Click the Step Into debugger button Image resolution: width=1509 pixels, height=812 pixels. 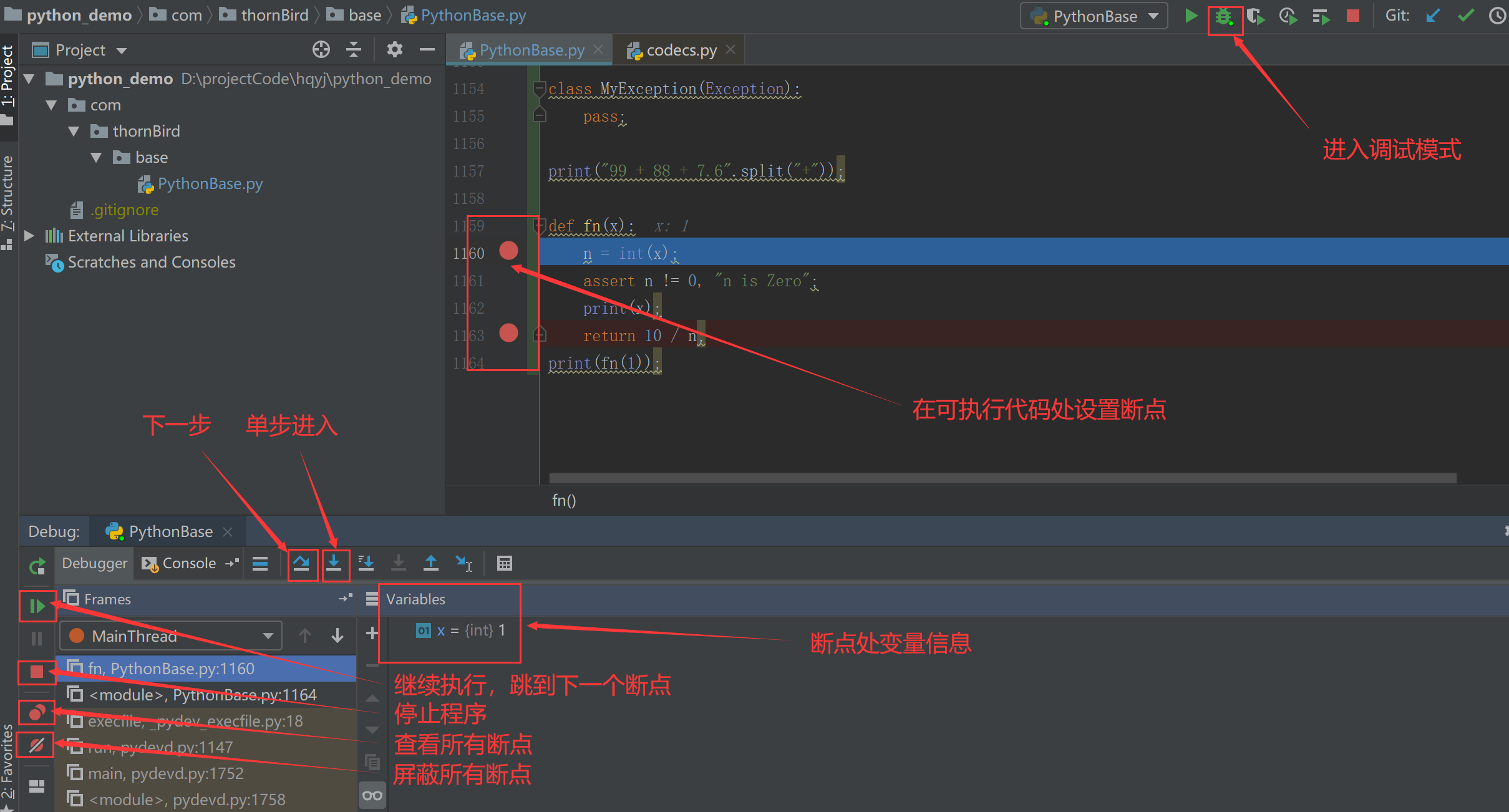(x=334, y=564)
